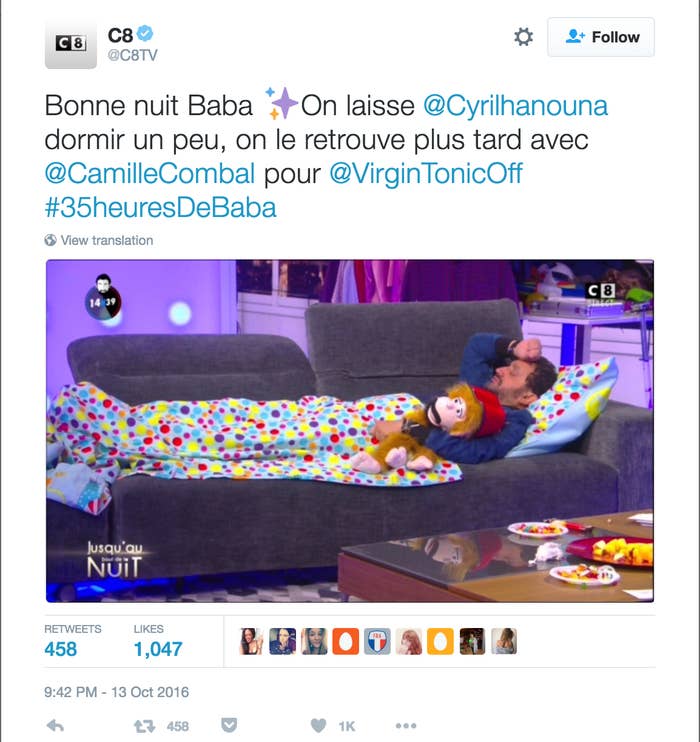Open the three-dot more options menu
Image resolution: width=700 pixels, height=742 pixels.
tap(406, 725)
